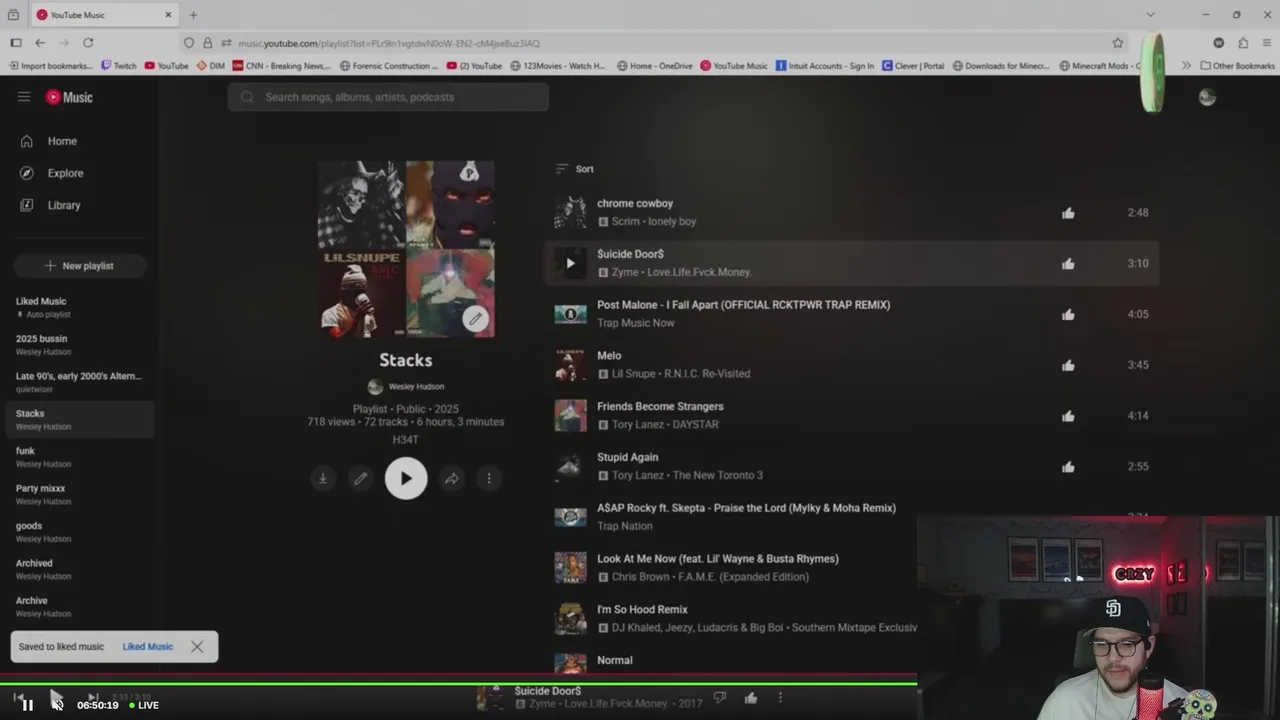Click the padlock site info icon

tap(207, 43)
